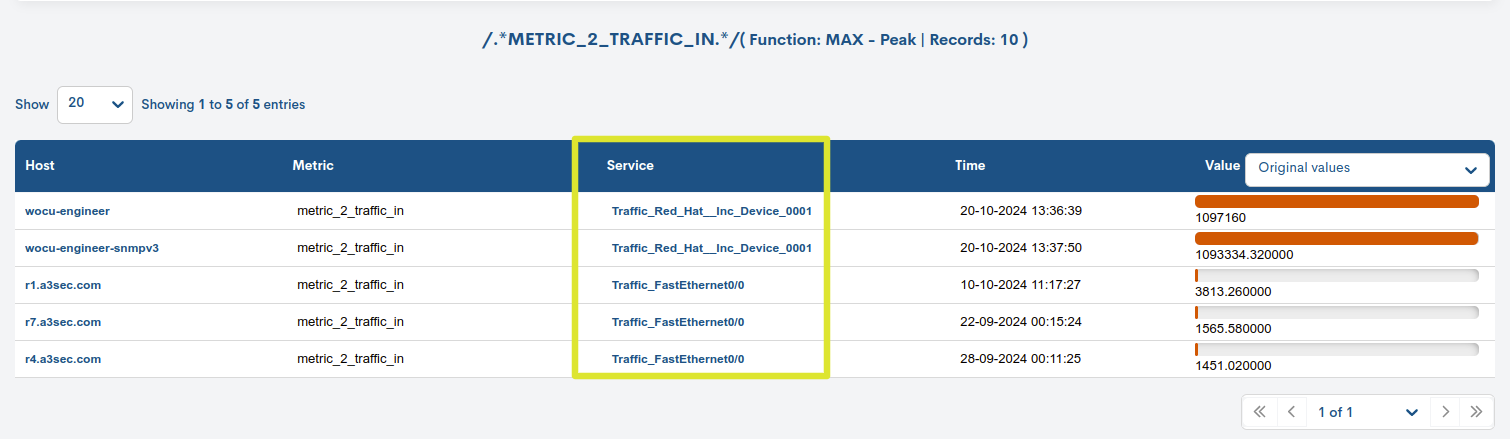The width and height of the screenshot is (1510, 439).
Task: Click value text 1097160
Action: tap(1220, 218)
